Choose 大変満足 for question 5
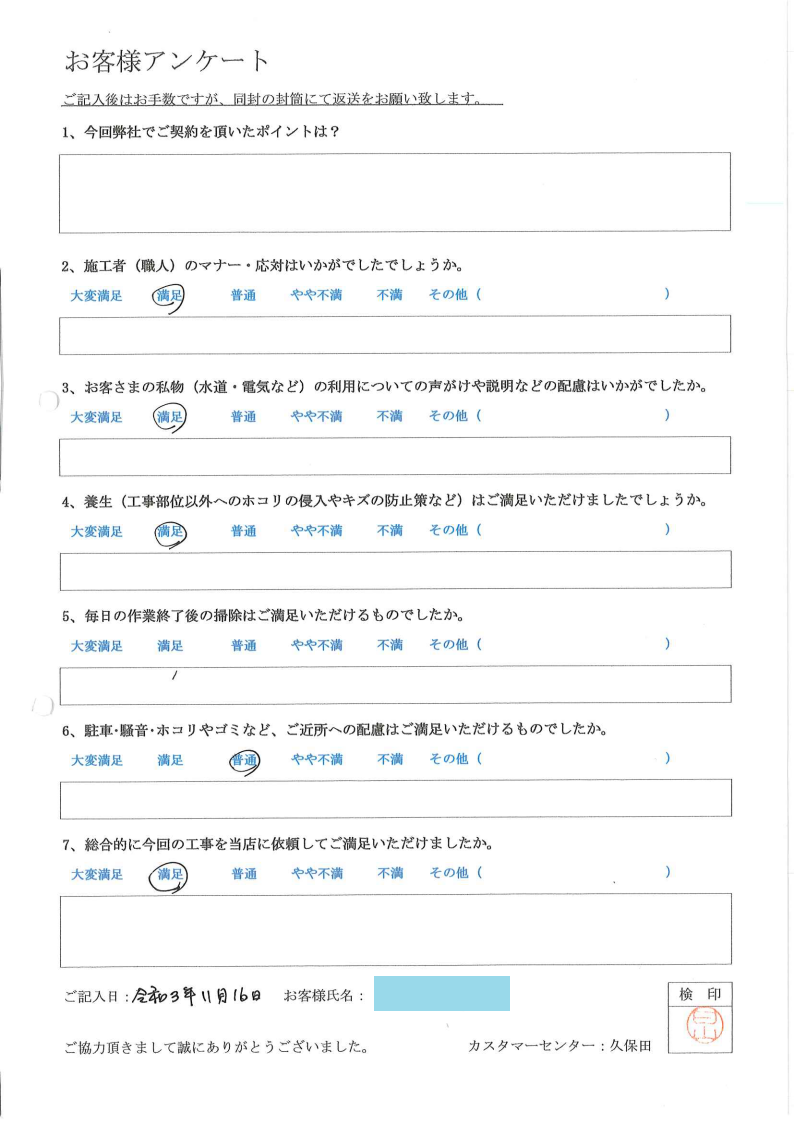794x1123 pixels. click(x=96, y=646)
